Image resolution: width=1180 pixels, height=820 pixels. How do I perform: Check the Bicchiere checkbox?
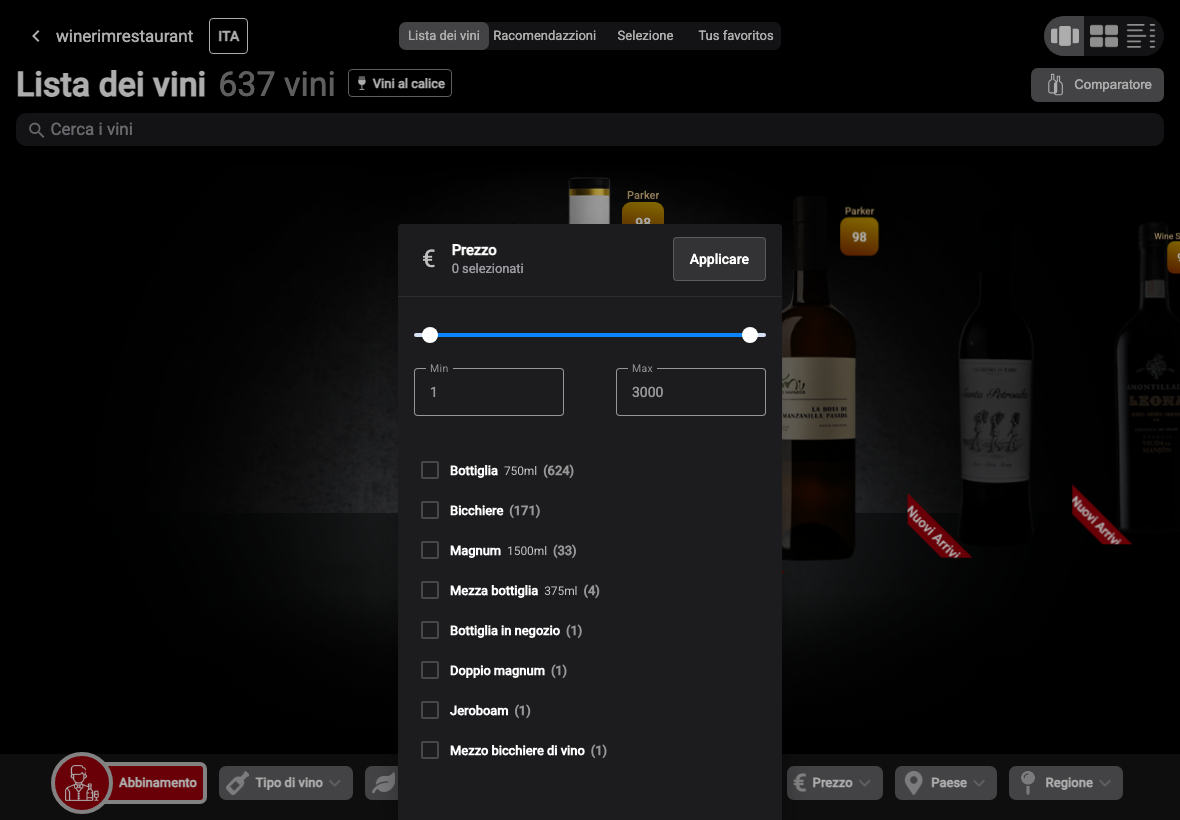click(430, 510)
